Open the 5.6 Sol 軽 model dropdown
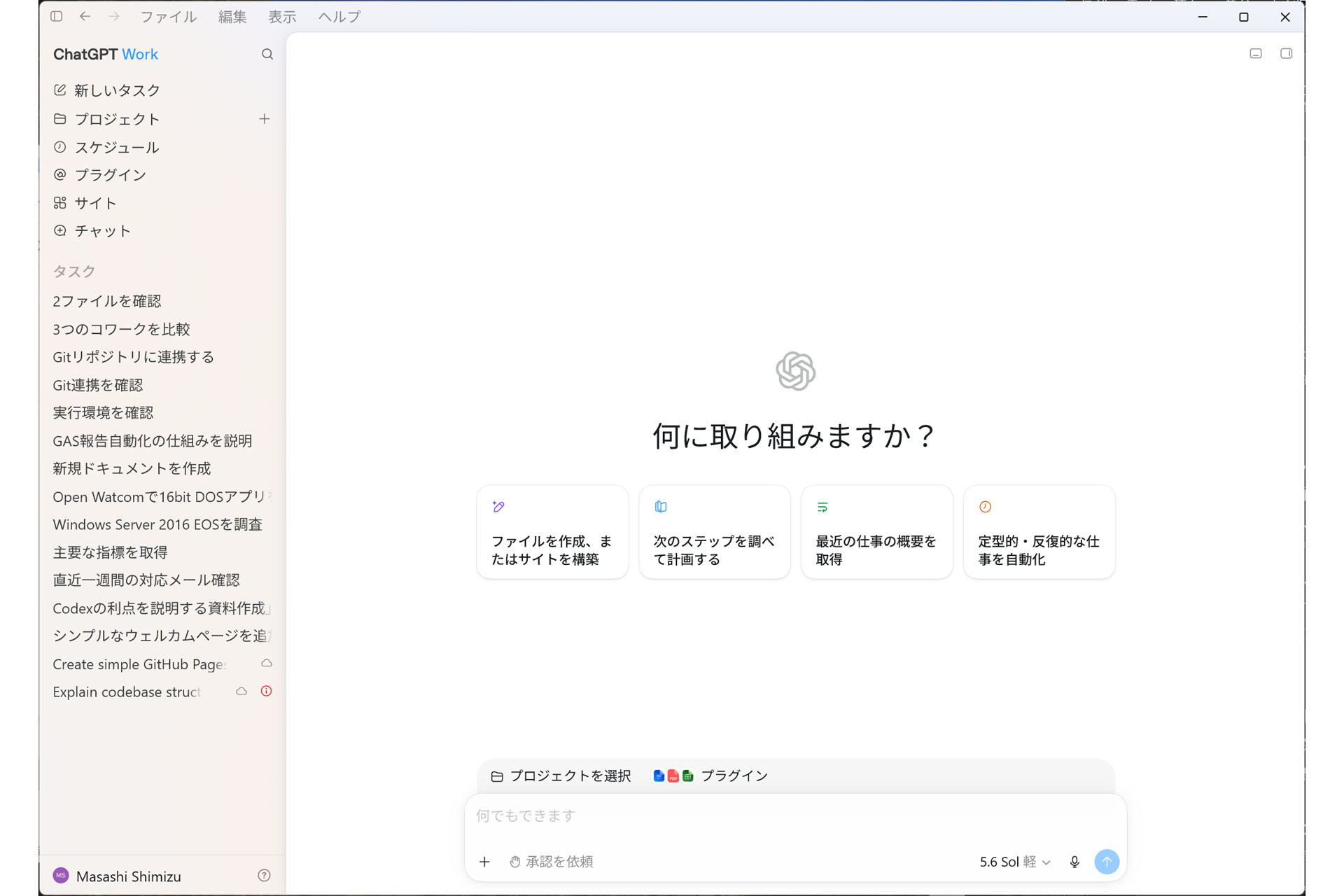1344x896 pixels. pos(1015,862)
